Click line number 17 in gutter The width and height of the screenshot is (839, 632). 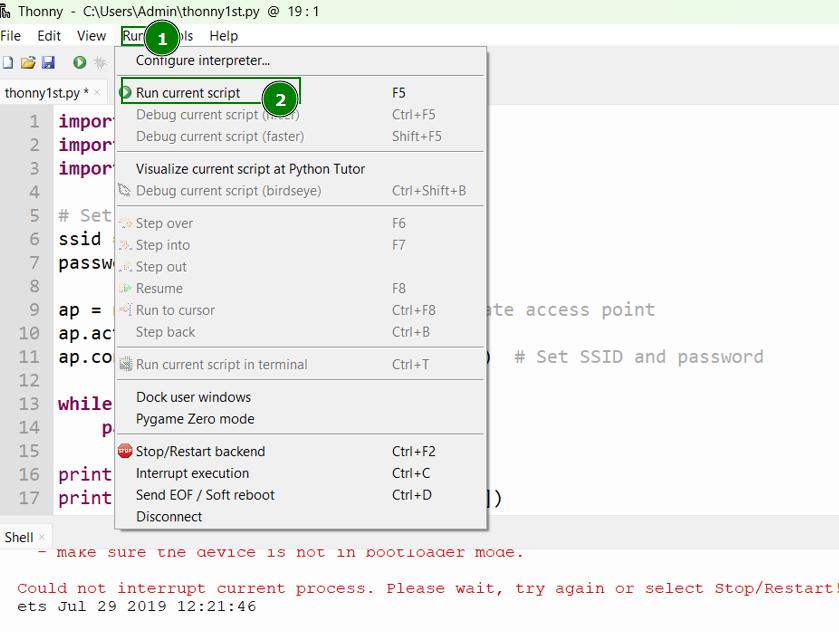click(x=29, y=498)
